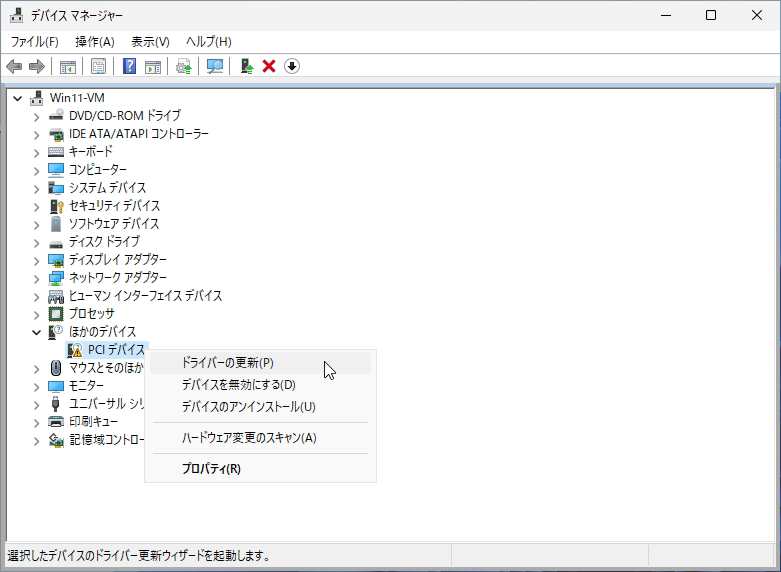Open the Properties toolbar icon

tap(98, 66)
